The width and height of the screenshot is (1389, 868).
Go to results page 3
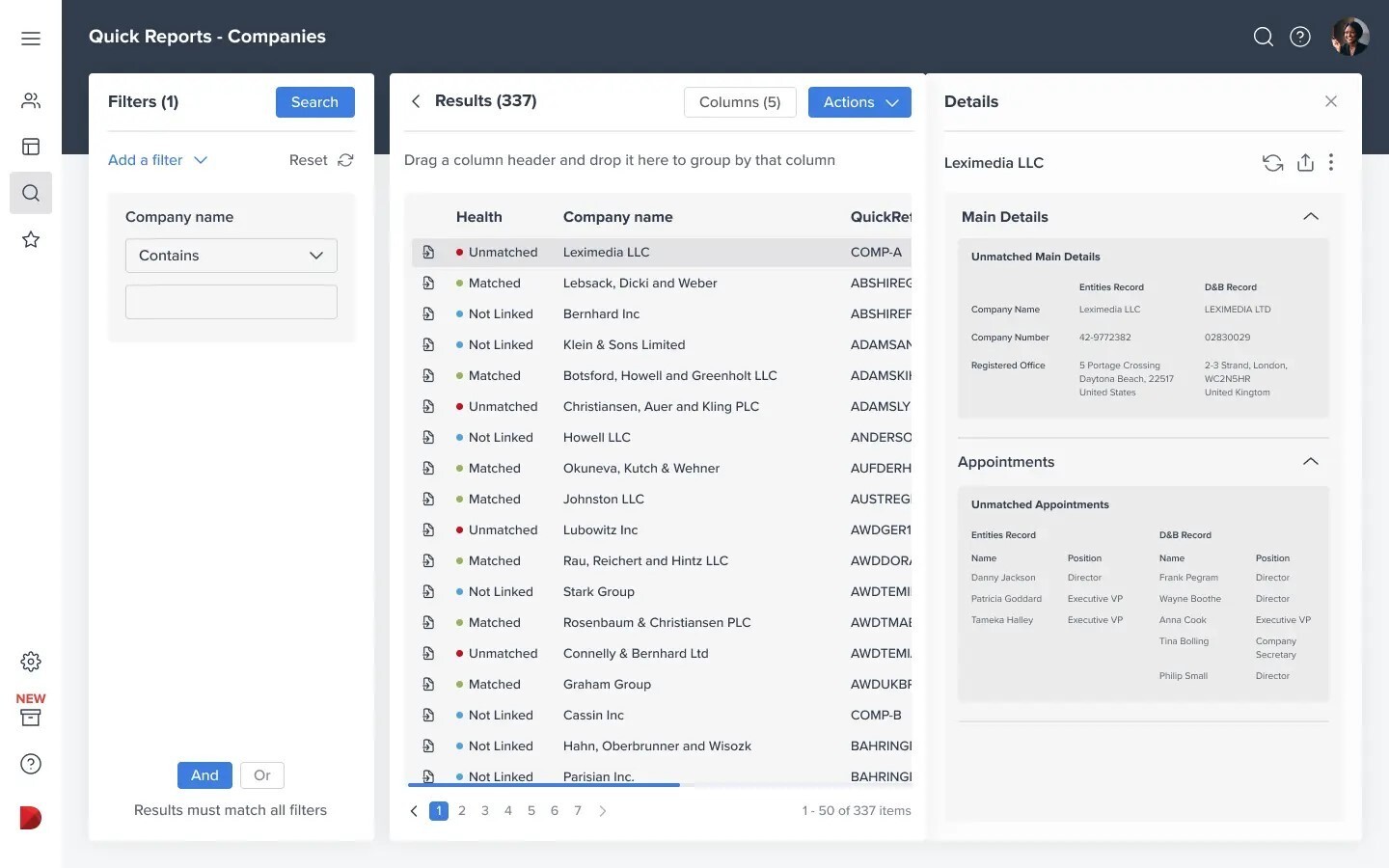(x=485, y=811)
